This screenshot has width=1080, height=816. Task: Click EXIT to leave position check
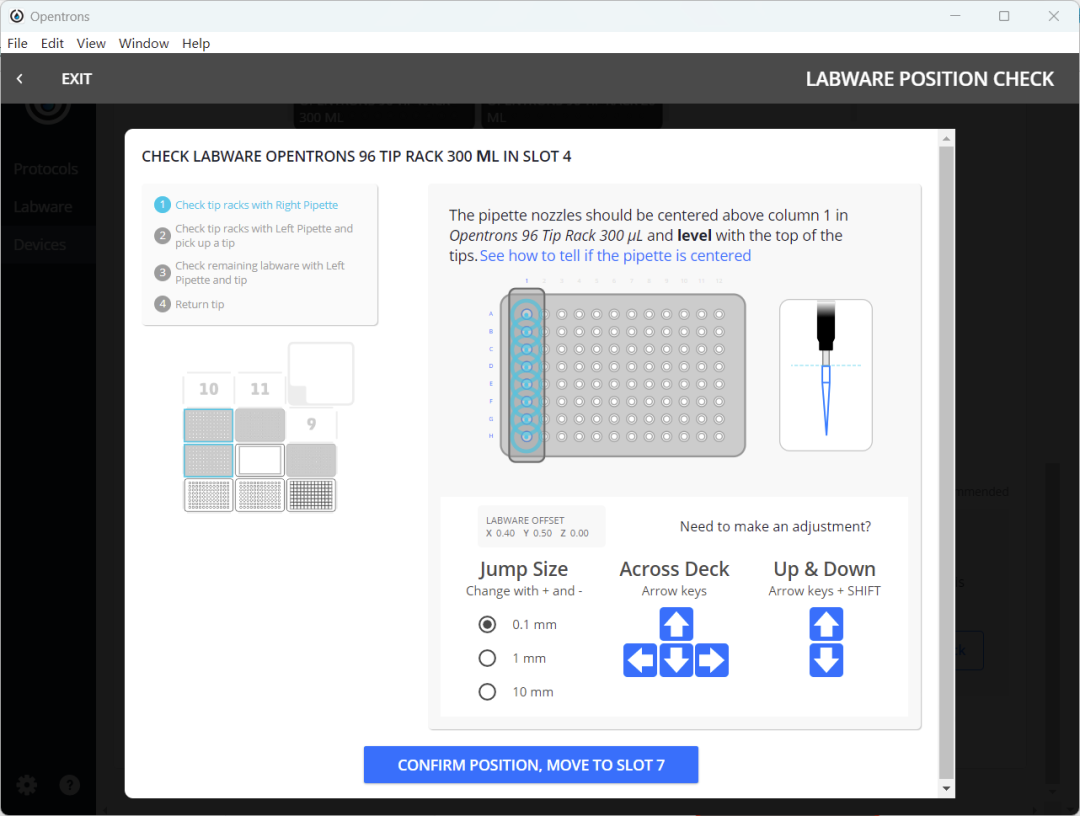point(76,79)
